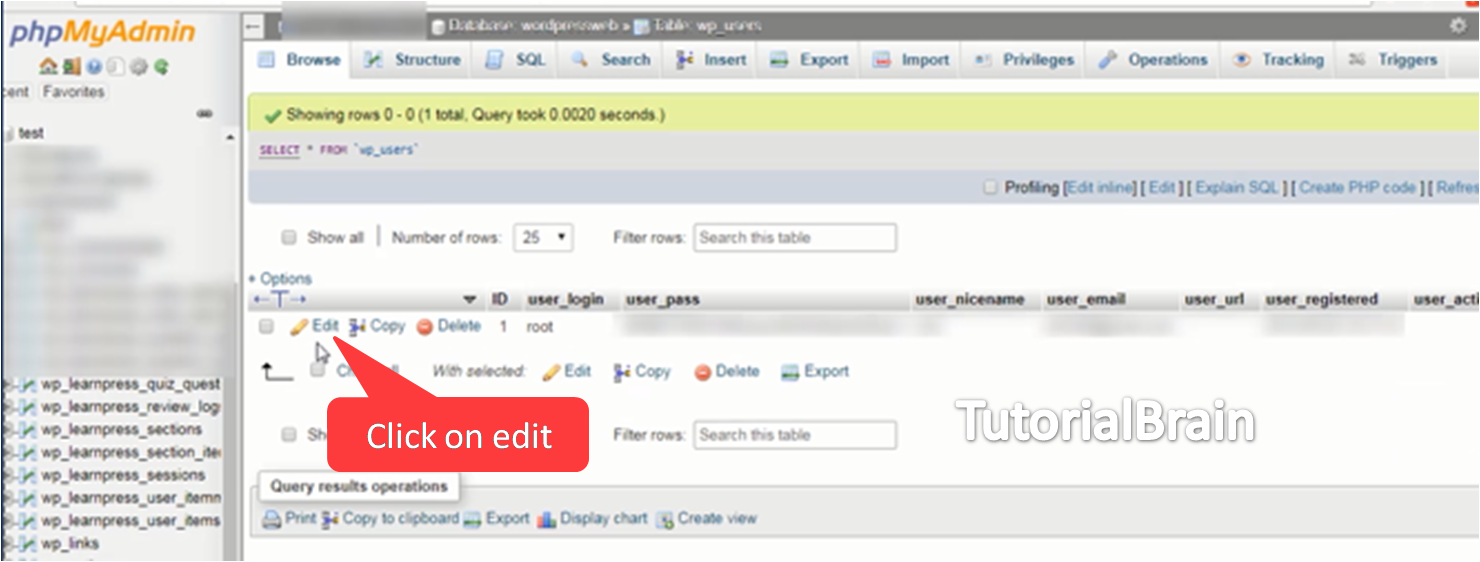Enable the Profiling checkbox
Viewport: 1480px width, 562px height.
990,187
